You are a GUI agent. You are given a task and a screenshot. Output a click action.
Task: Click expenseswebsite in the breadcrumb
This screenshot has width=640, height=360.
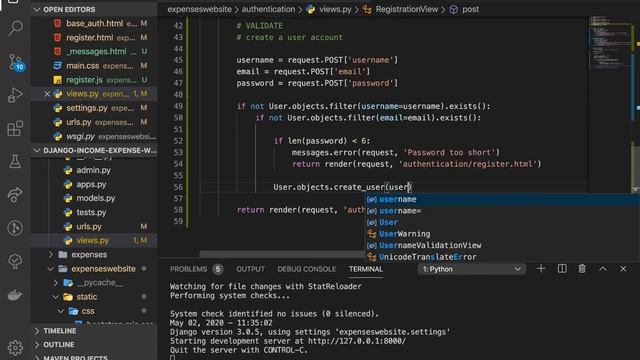[x=199, y=9]
